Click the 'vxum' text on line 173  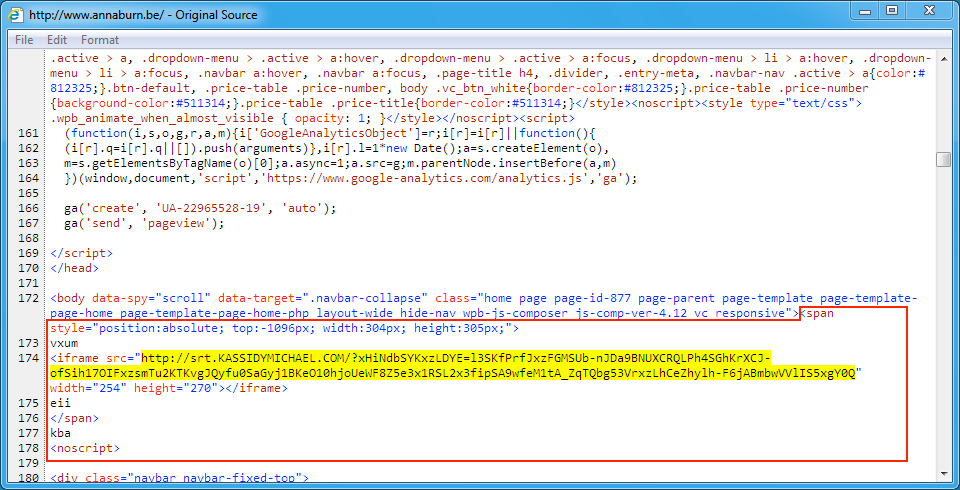coord(64,344)
